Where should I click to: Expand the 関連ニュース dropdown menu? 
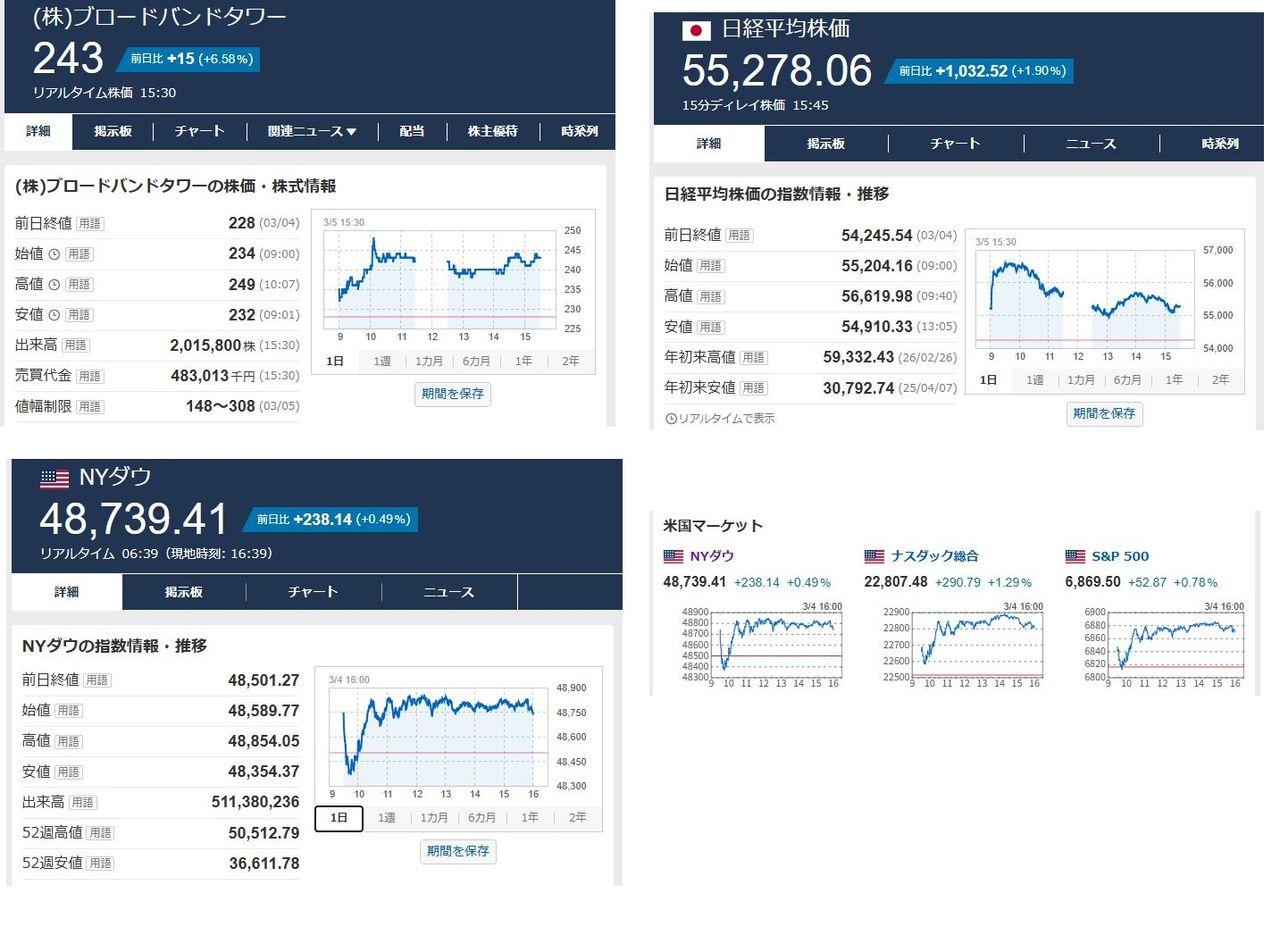(x=312, y=131)
